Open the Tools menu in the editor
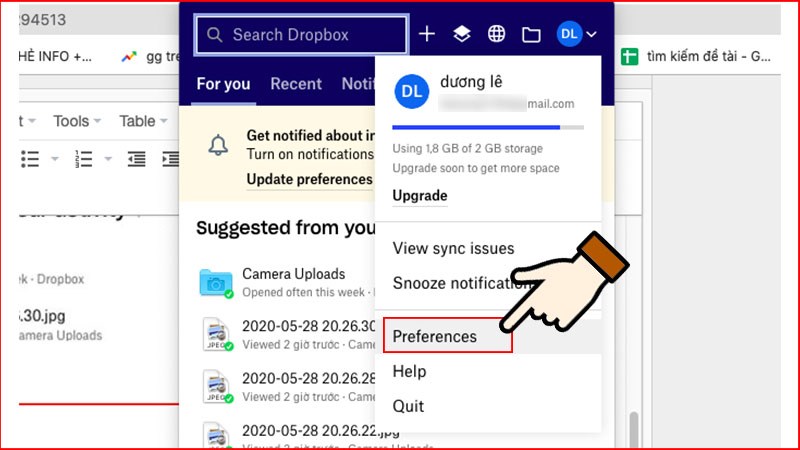This screenshot has width=800, height=450. point(77,121)
